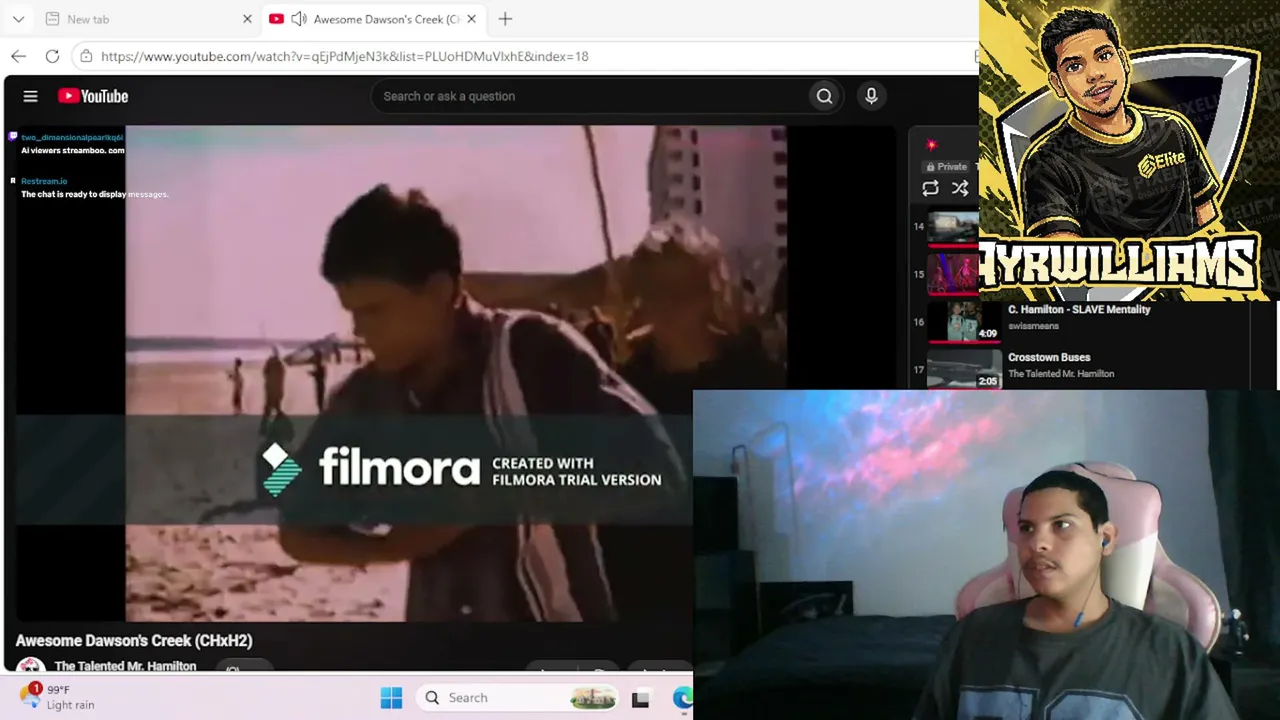Open Task View on the taskbar
Screen dimensions: 1280x720
640,698
